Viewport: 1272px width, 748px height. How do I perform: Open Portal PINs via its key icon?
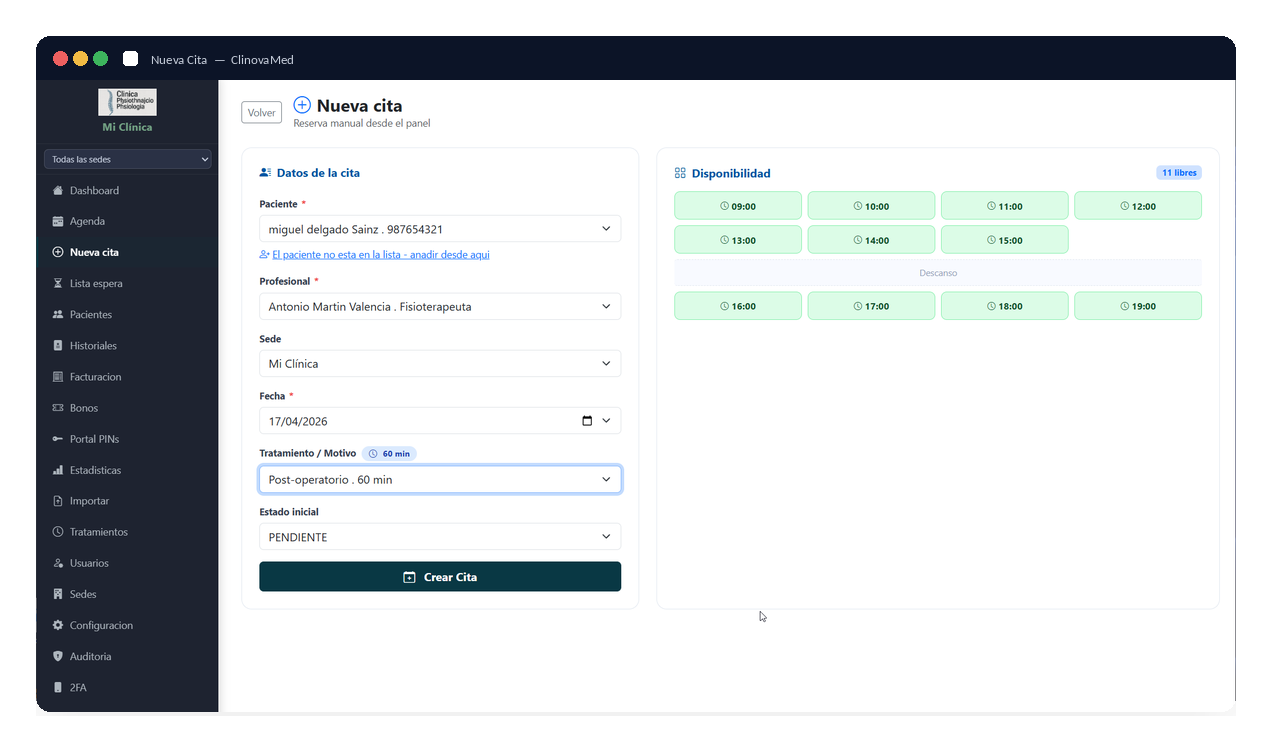pyautogui.click(x=57, y=439)
